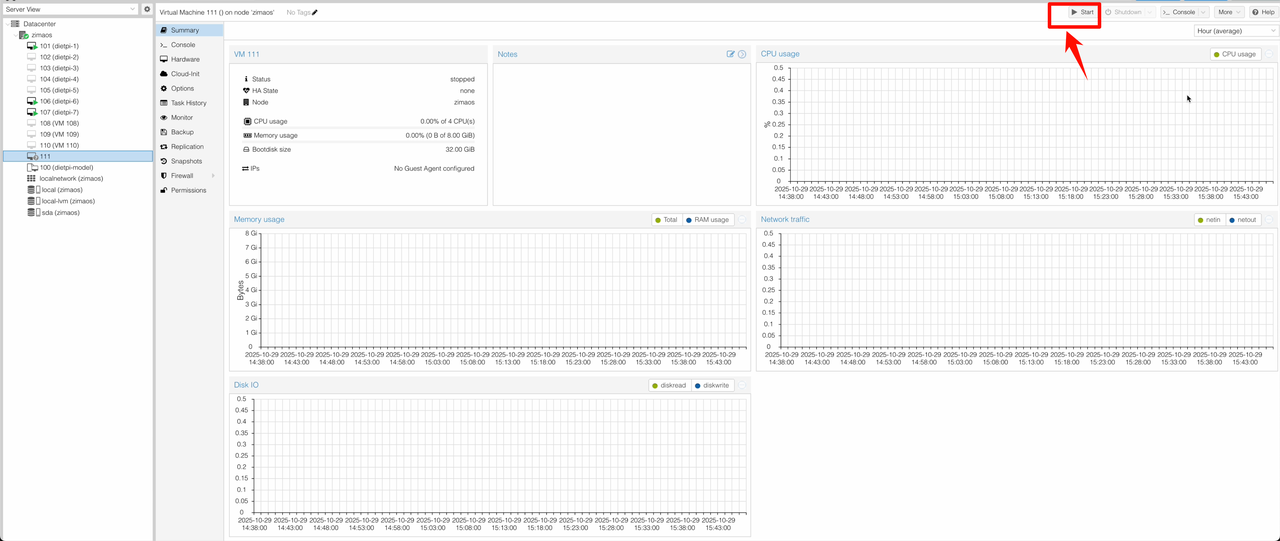Open the Hour (average) timeframe dropdown
Viewport: 1280px width, 541px height.
tap(1236, 31)
